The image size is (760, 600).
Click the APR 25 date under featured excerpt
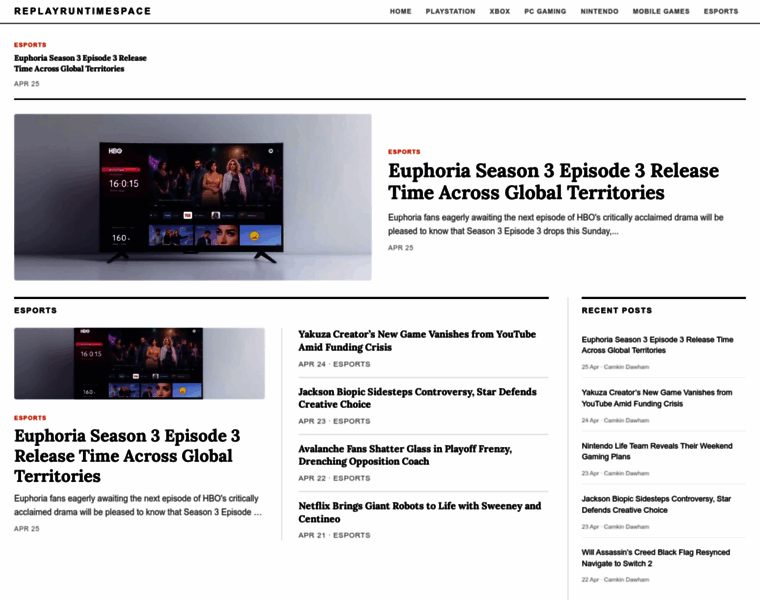(400, 248)
